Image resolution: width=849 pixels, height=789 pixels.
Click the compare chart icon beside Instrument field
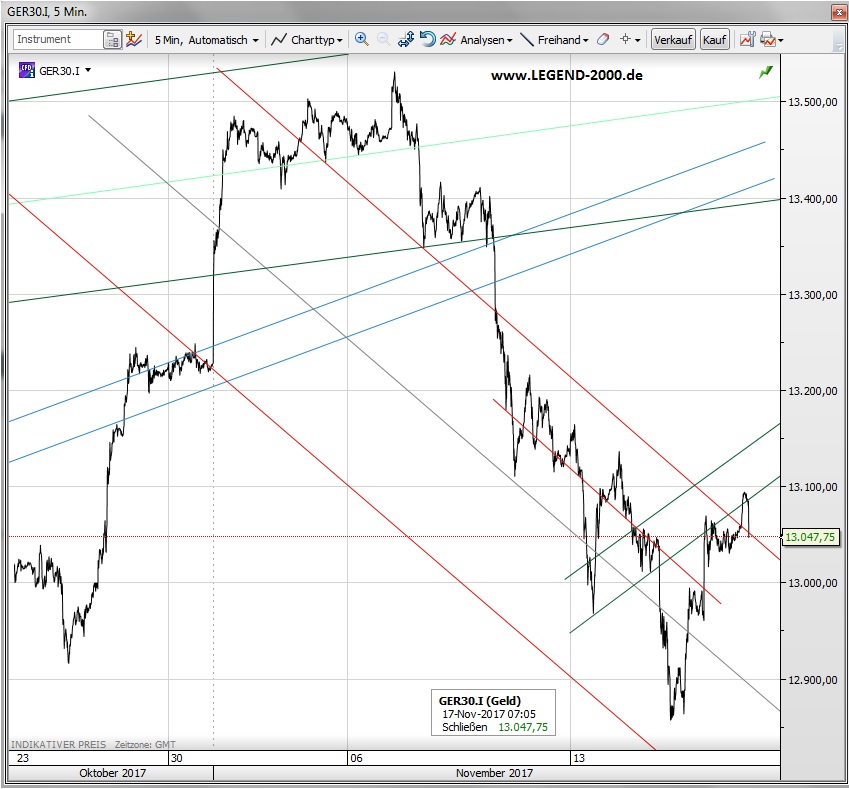[x=134, y=40]
